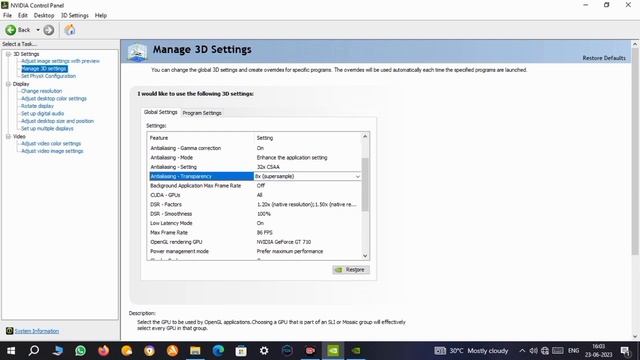Click Restore Defaults link
The width and height of the screenshot is (640, 360).
tap(604, 58)
